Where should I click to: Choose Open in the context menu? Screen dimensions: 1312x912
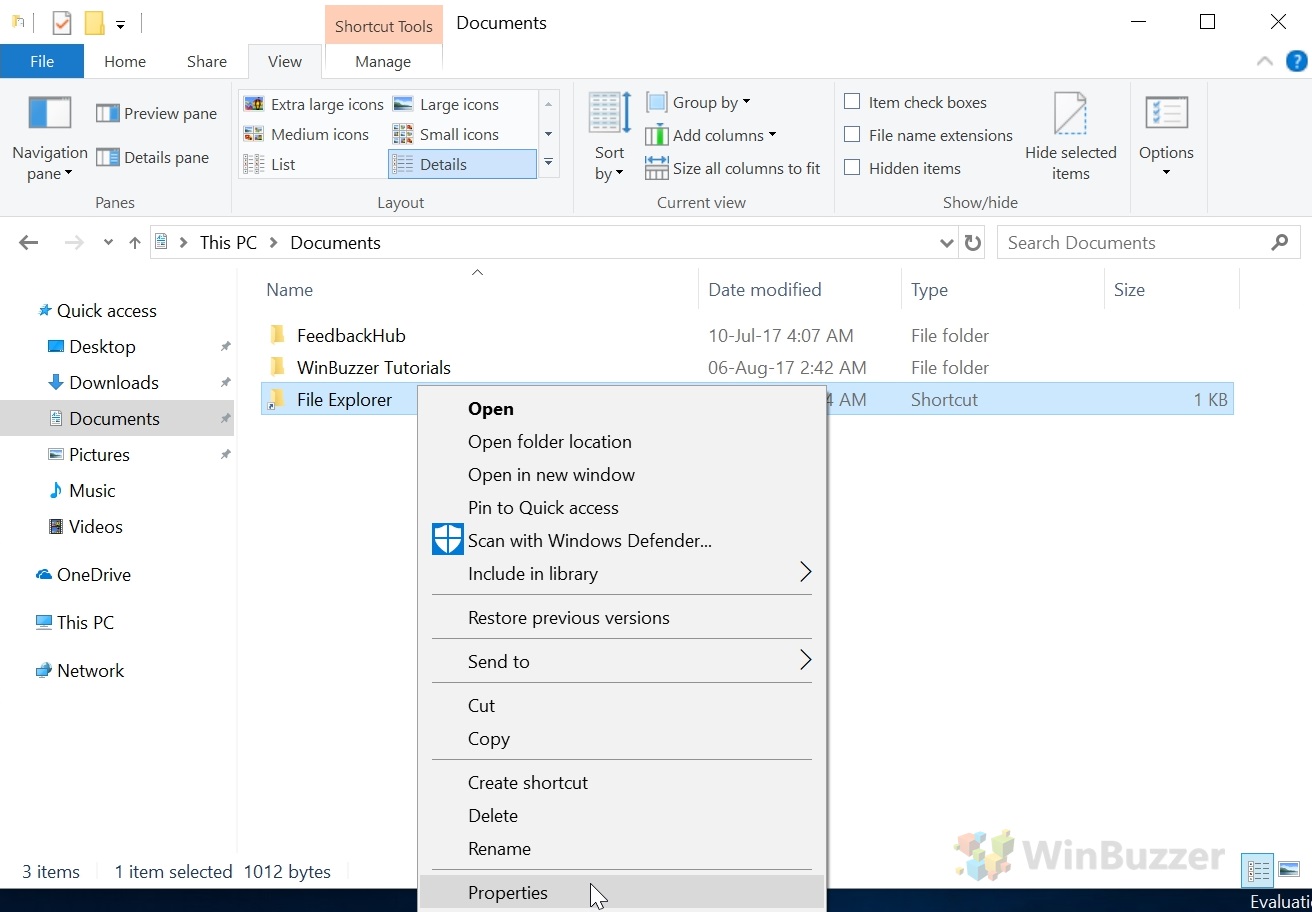pyautogui.click(x=622, y=409)
